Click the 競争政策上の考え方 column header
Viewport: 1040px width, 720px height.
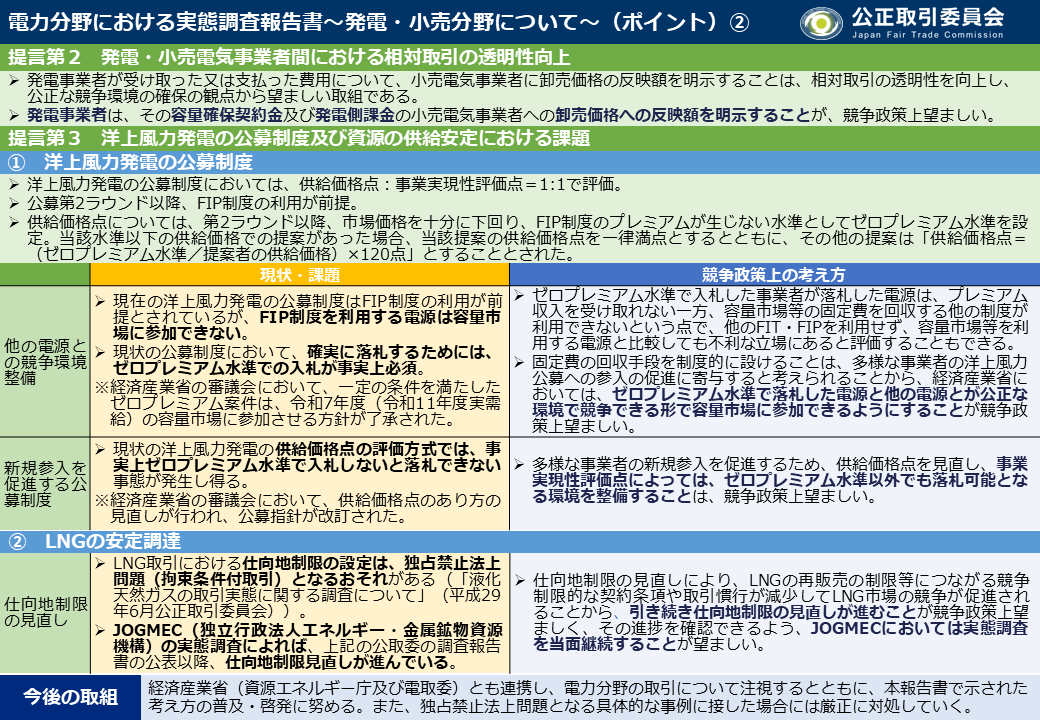[x=774, y=274]
